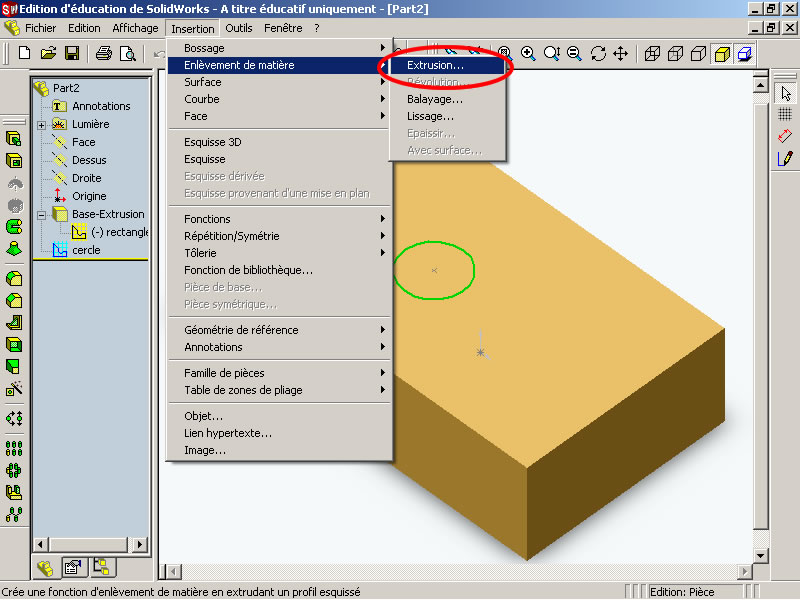The height and width of the screenshot is (600, 800).
Task: Click the Select arrow tool
Action: point(785,93)
